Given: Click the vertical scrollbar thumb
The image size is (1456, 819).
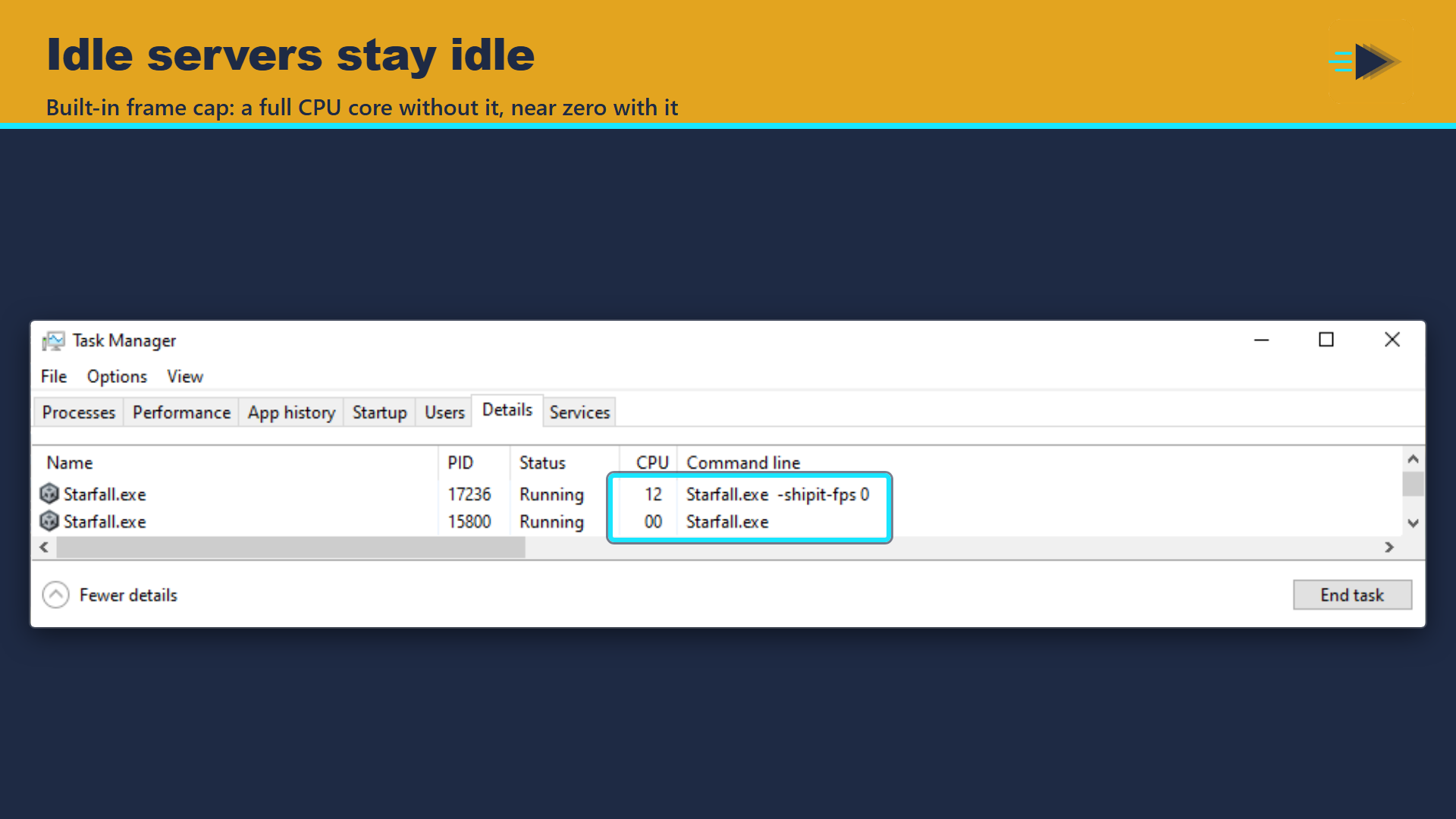Looking at the screenshot, I should tap(1413, 484).
